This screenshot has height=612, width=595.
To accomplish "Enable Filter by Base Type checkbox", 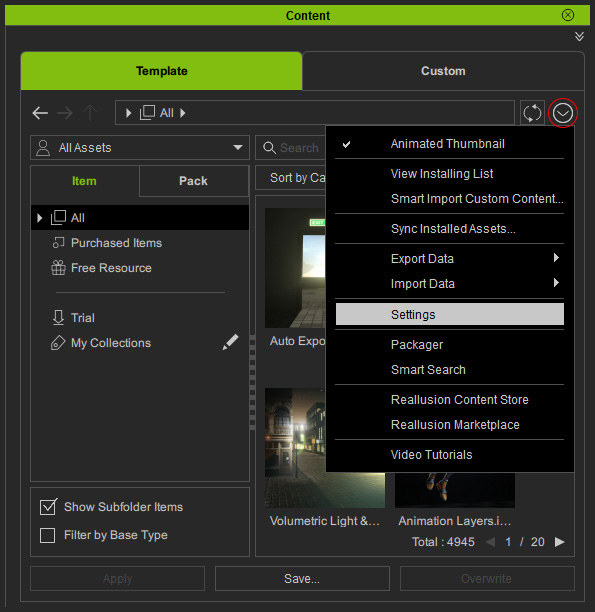I will point(48,535).
